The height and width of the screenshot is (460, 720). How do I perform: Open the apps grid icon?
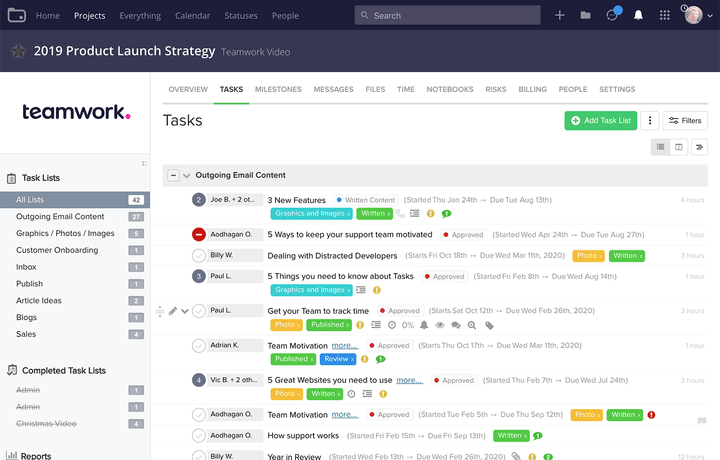tap(664, 15)
